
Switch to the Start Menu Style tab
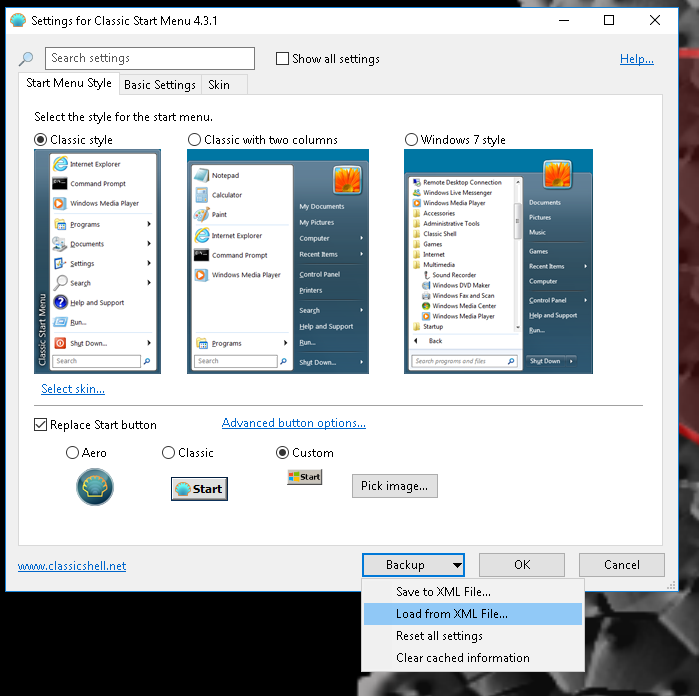[69, 83]
